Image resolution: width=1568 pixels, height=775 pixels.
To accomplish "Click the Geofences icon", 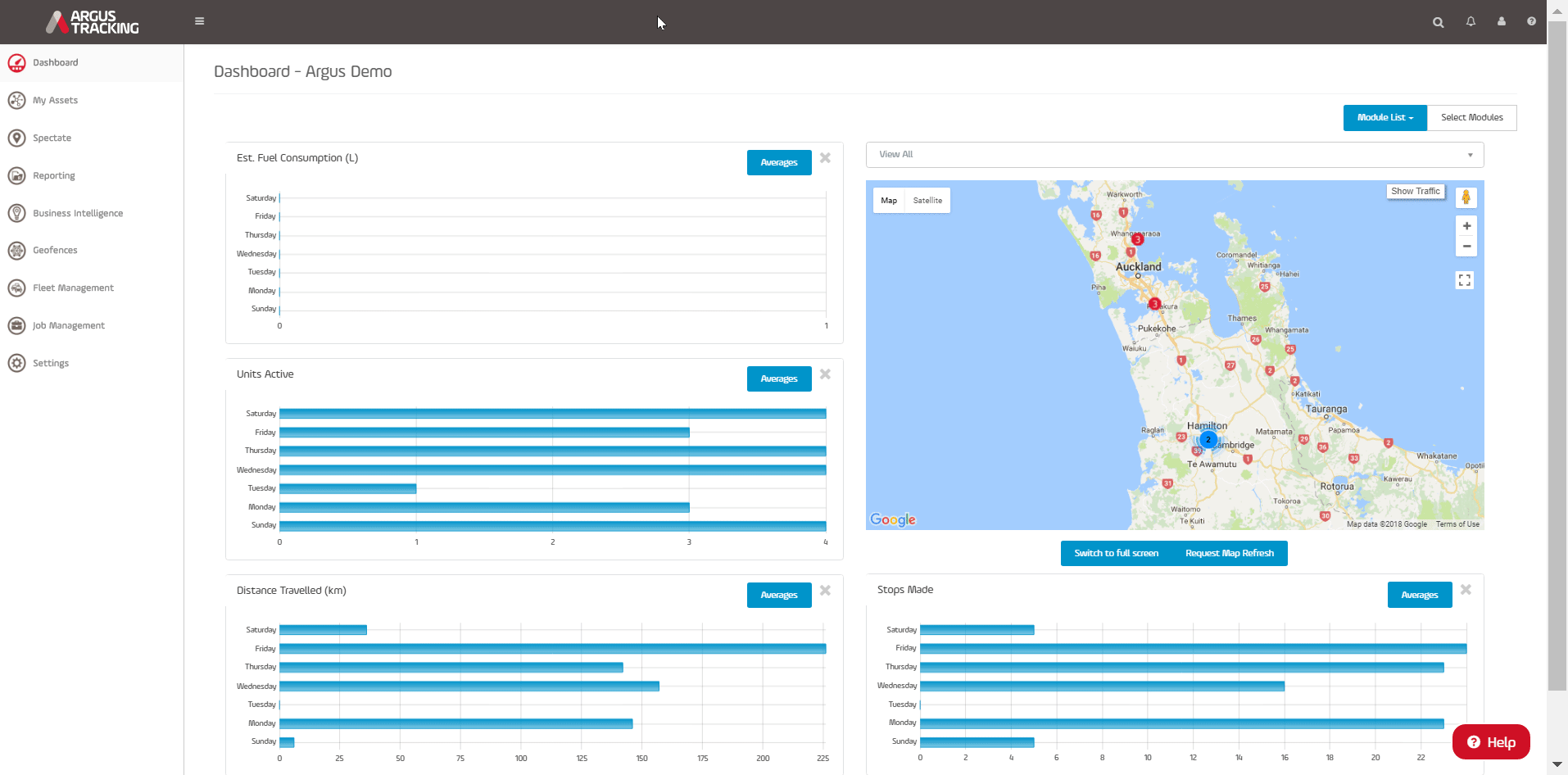I will tap(16, 251).
